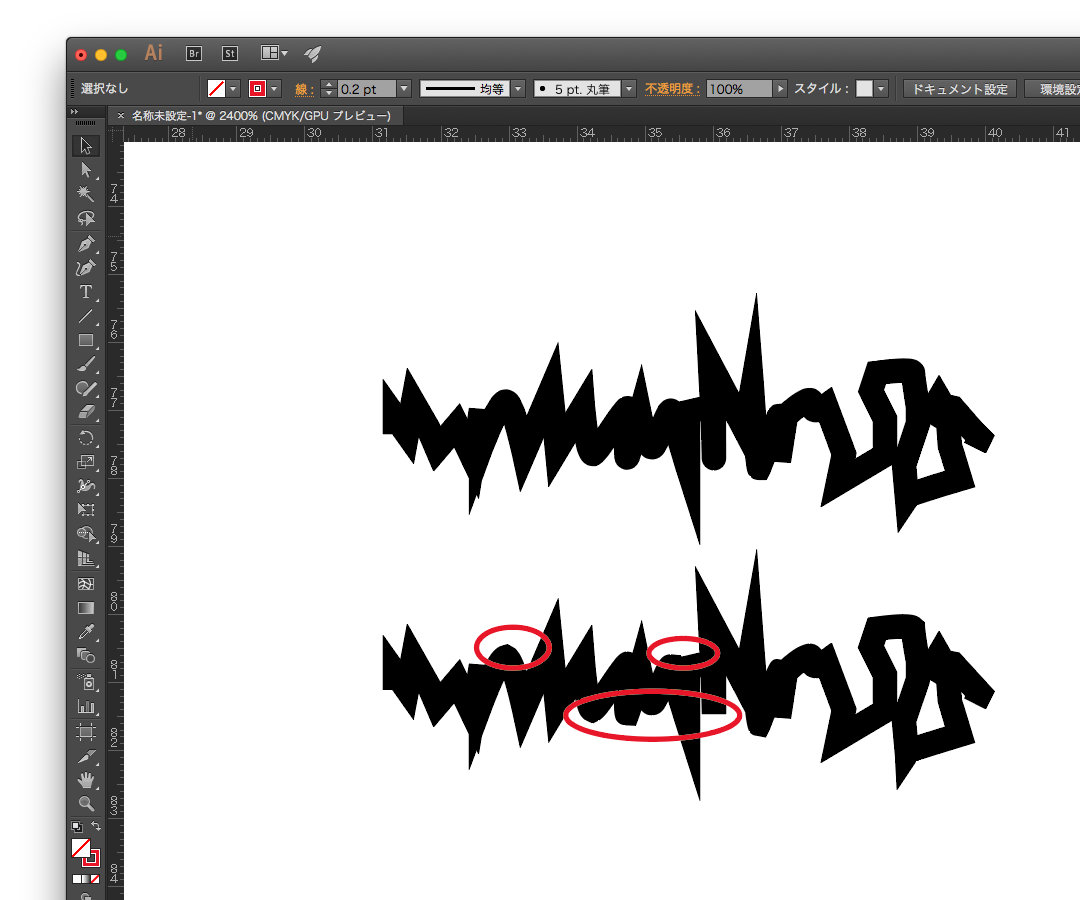
Task: Click the opacity 100% input field
Action: click(x=739, y=89)
